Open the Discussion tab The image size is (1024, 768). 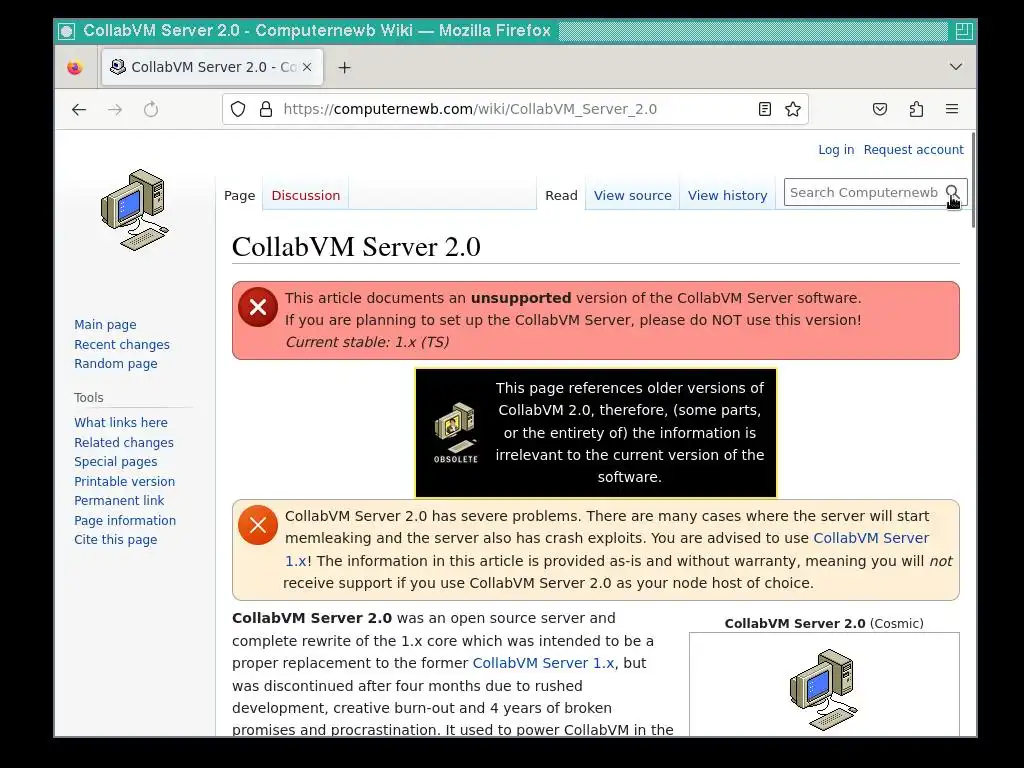(306, 195)
